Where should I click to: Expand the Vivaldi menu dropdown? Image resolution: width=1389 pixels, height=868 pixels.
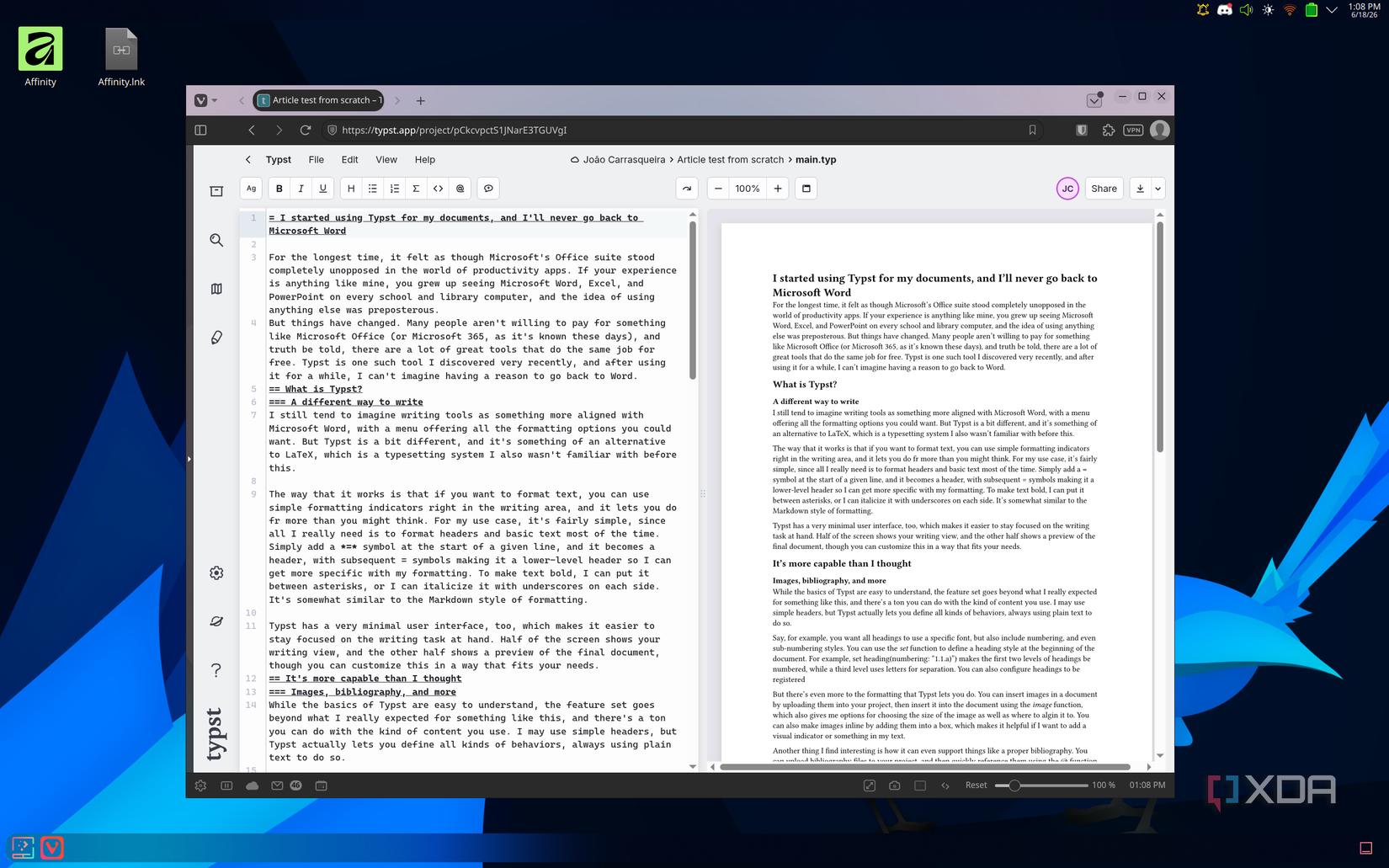[205, 100]
